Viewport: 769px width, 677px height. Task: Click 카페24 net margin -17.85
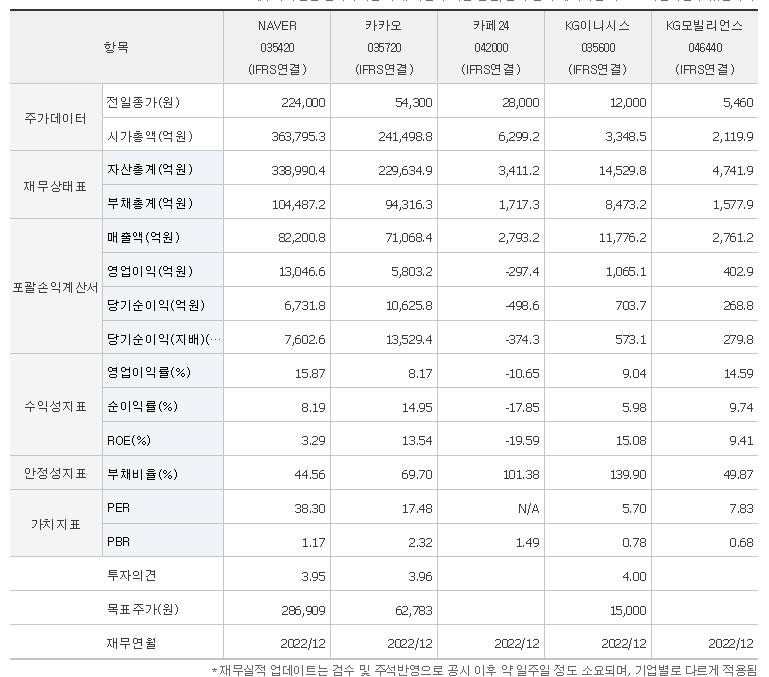coord(522,407)
